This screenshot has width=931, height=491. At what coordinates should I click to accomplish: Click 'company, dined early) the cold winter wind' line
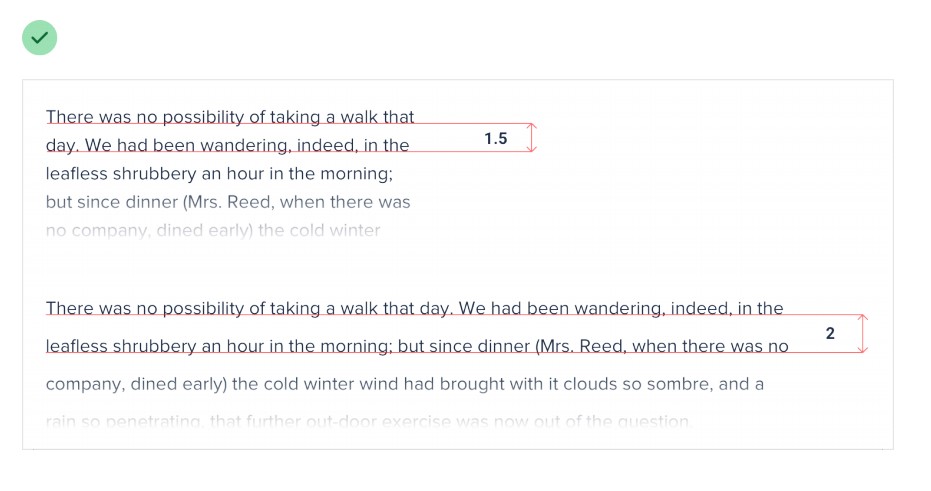[404, 384]
